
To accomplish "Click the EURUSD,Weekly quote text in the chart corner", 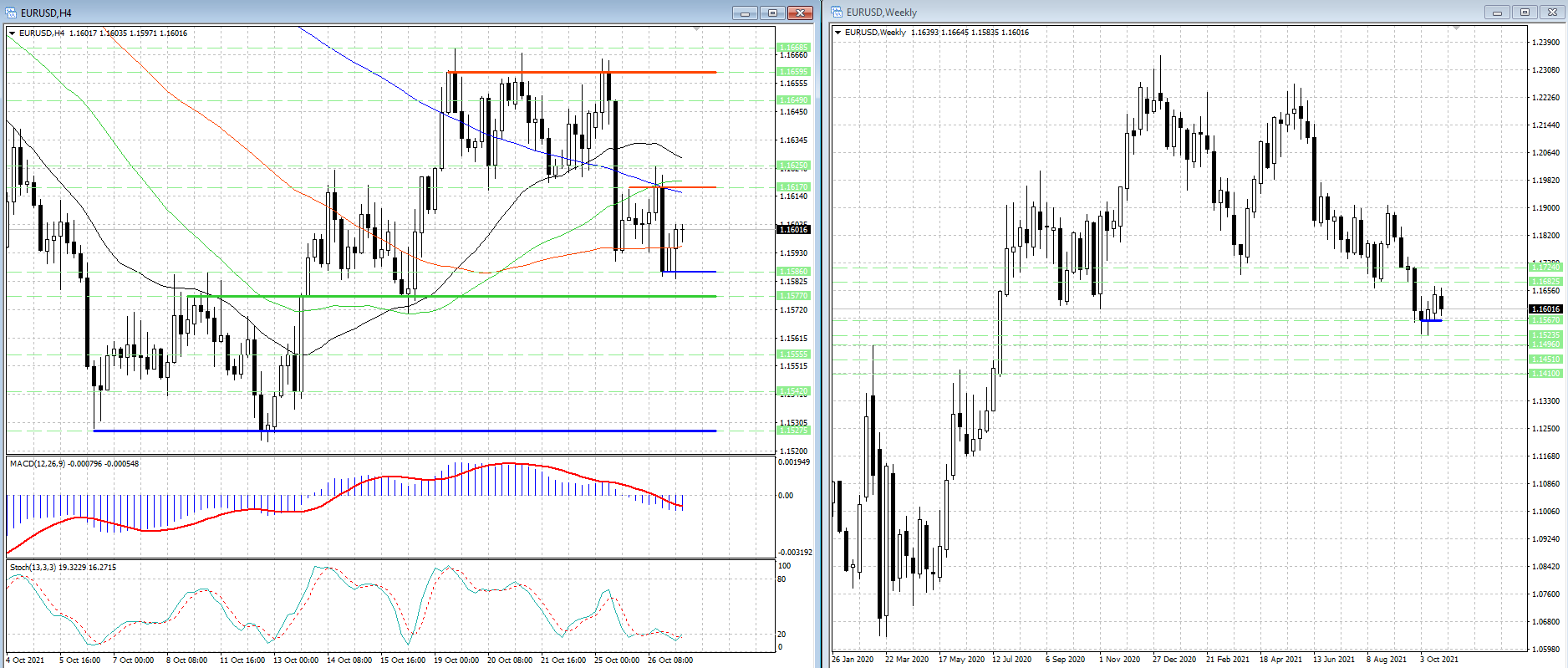I will pyautogui.click(x=937, y=33).
